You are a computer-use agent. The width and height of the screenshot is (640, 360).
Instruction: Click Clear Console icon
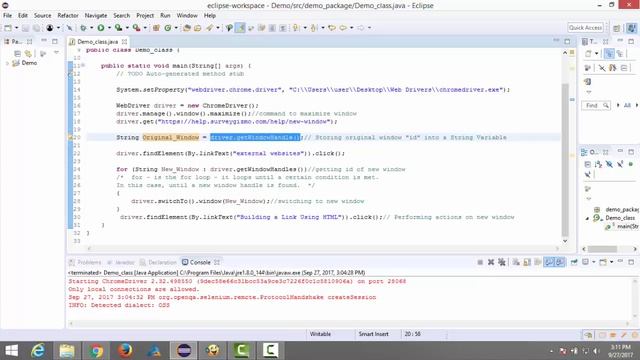[x=516, y=262]
